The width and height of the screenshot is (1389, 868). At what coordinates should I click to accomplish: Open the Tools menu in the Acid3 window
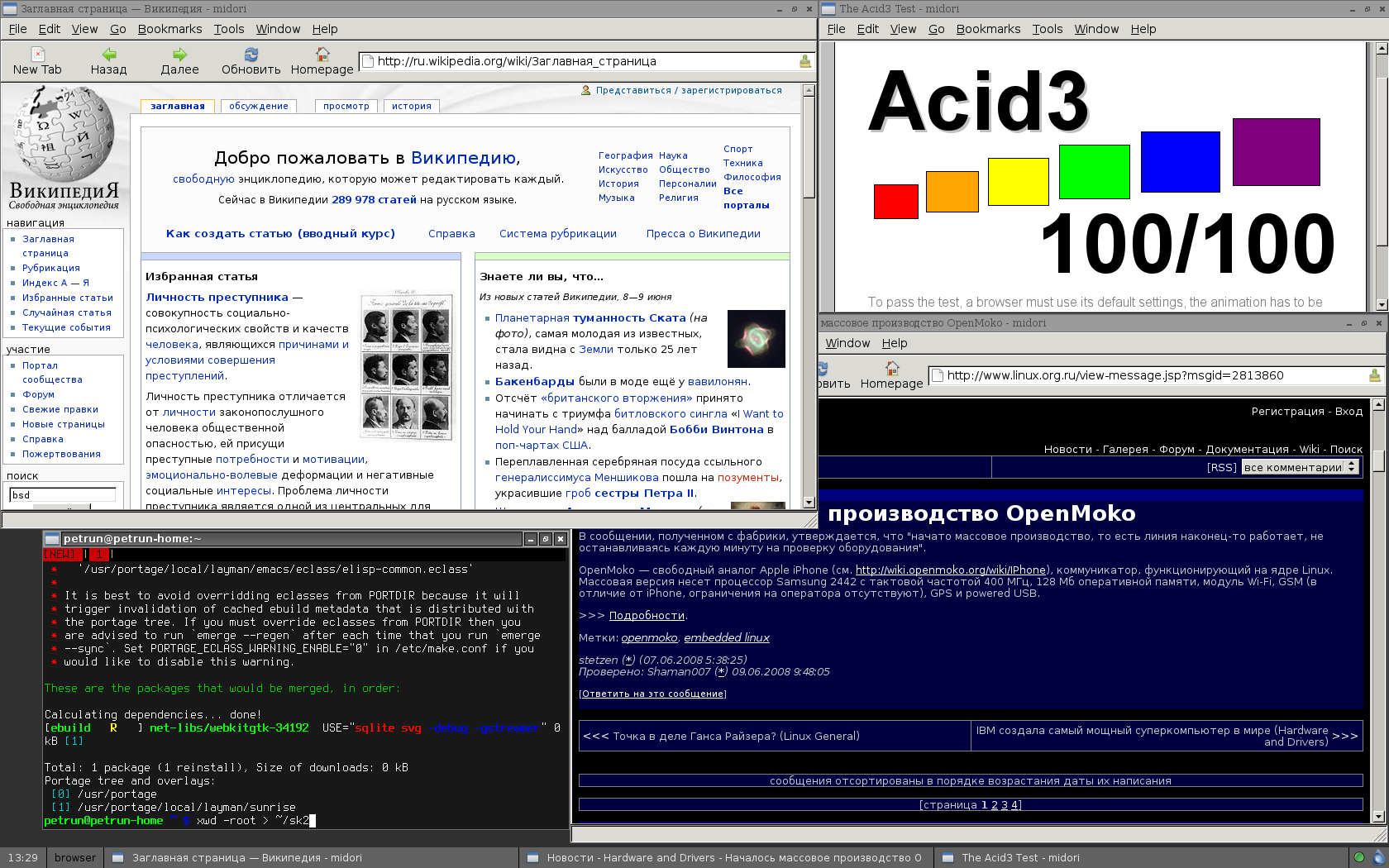[1047, 29]
